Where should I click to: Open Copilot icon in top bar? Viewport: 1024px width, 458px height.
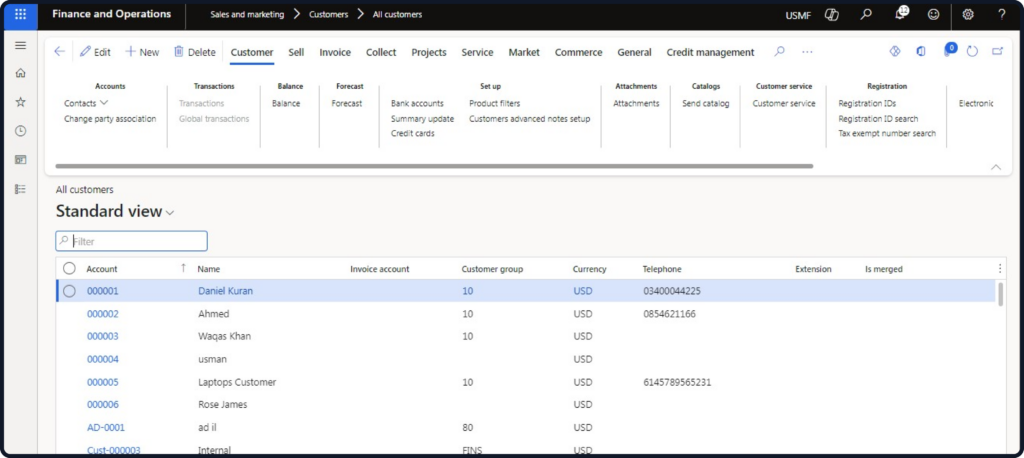pos(831,14)
